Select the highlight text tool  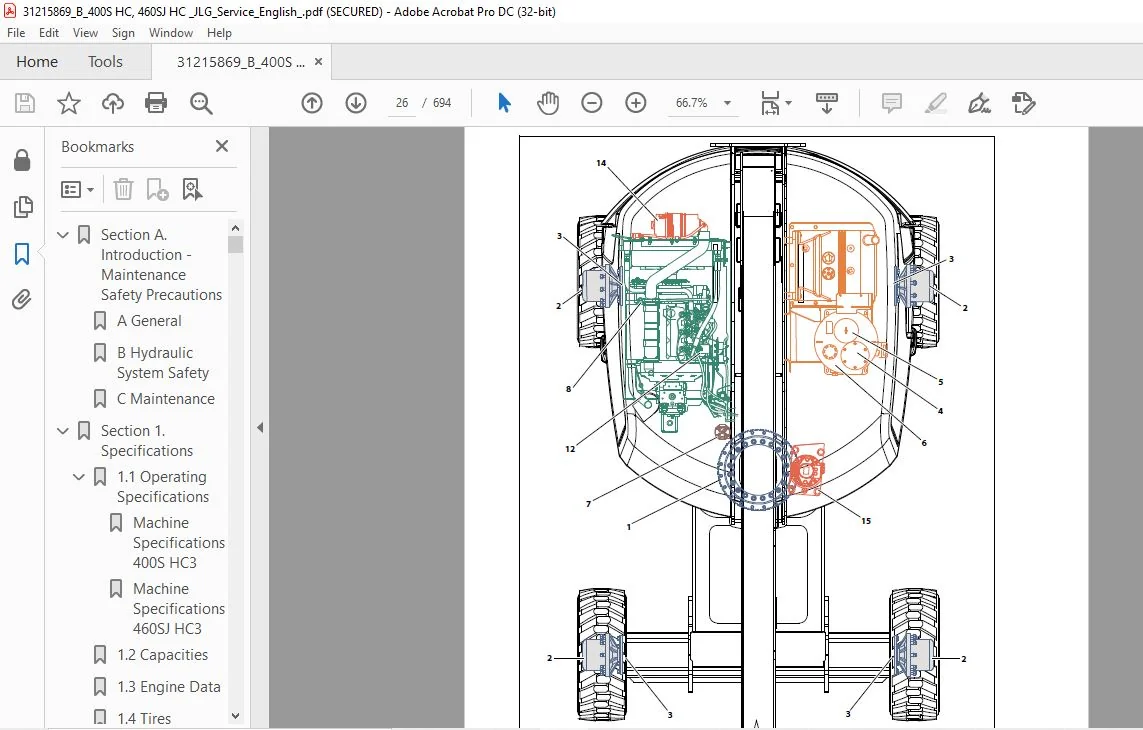click(935, 103)
